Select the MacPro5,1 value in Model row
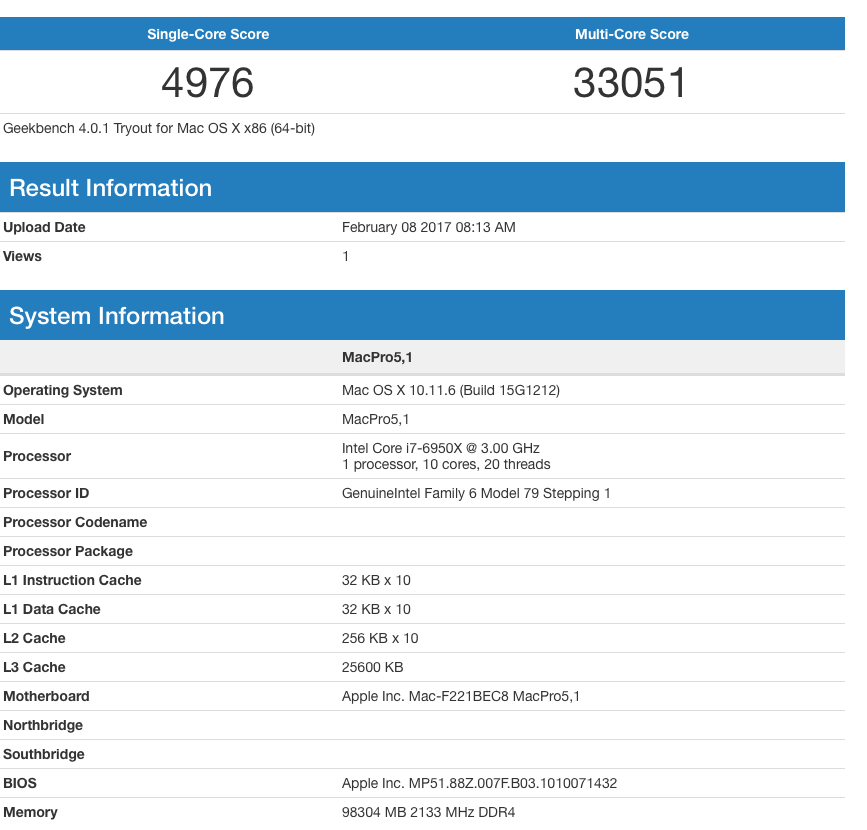Screen dimensions: 867x830 pyautogui.click(x=375, y=419)
